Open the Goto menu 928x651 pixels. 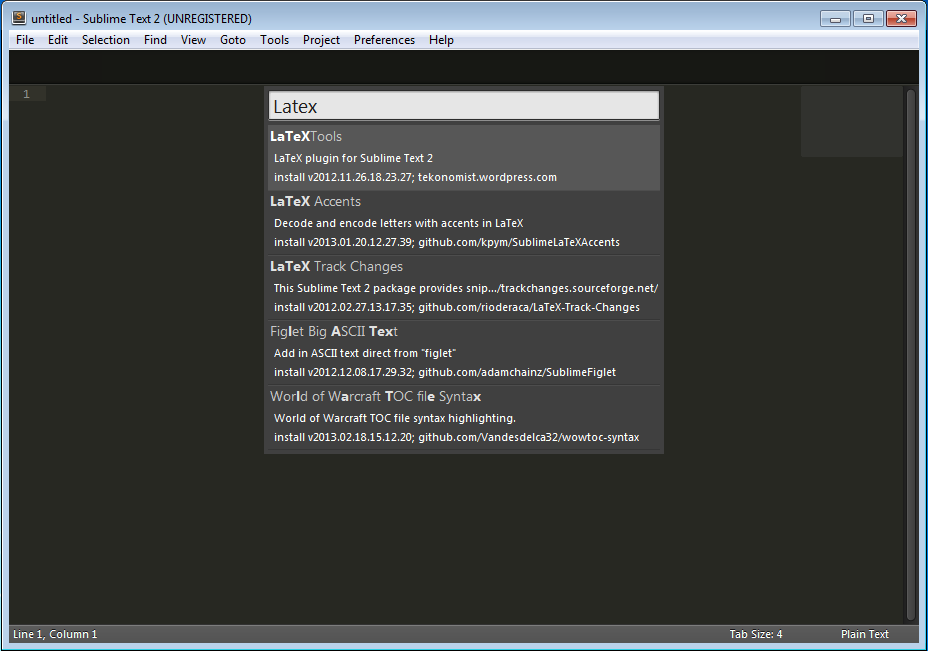[233, 40]
